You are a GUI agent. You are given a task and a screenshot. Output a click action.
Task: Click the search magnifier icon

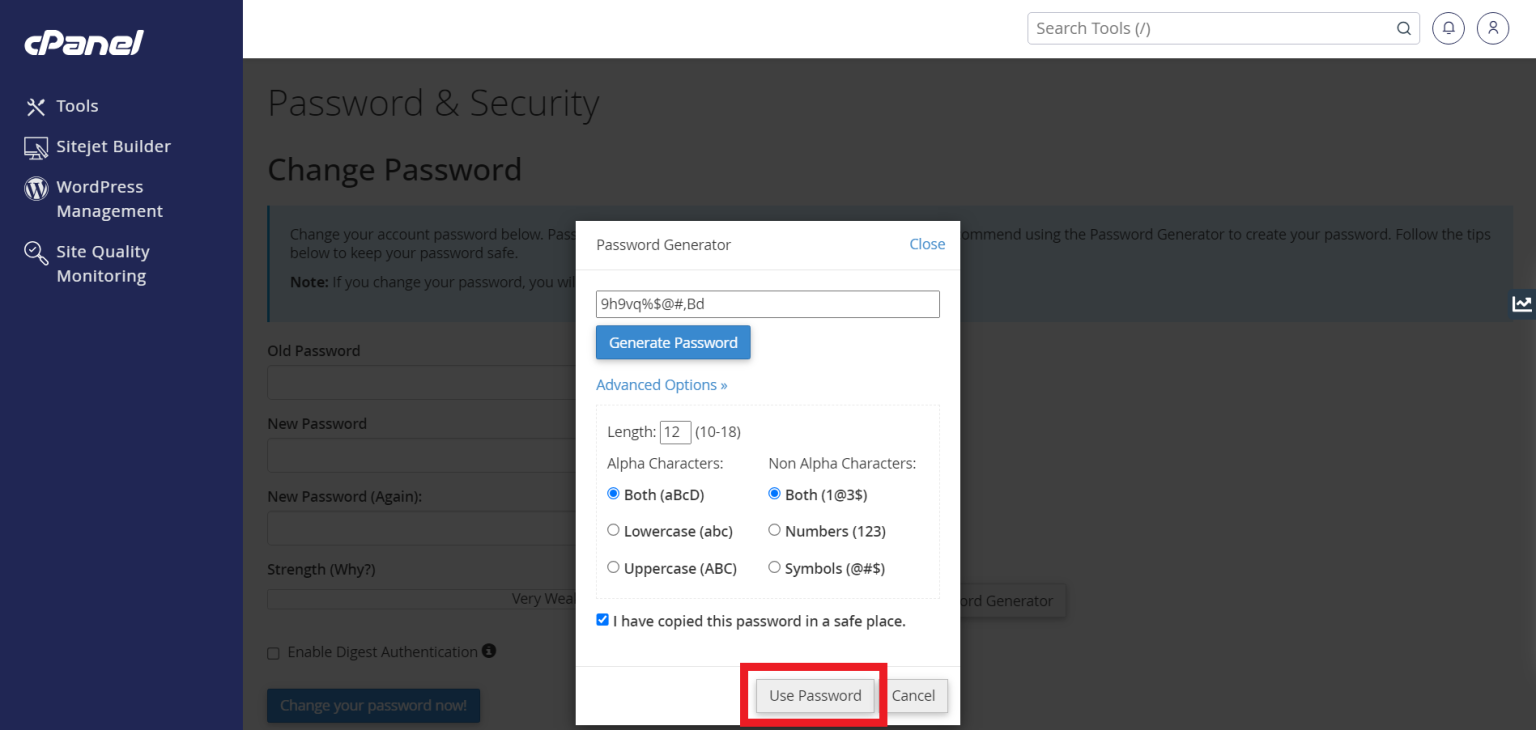(1403, 28)
